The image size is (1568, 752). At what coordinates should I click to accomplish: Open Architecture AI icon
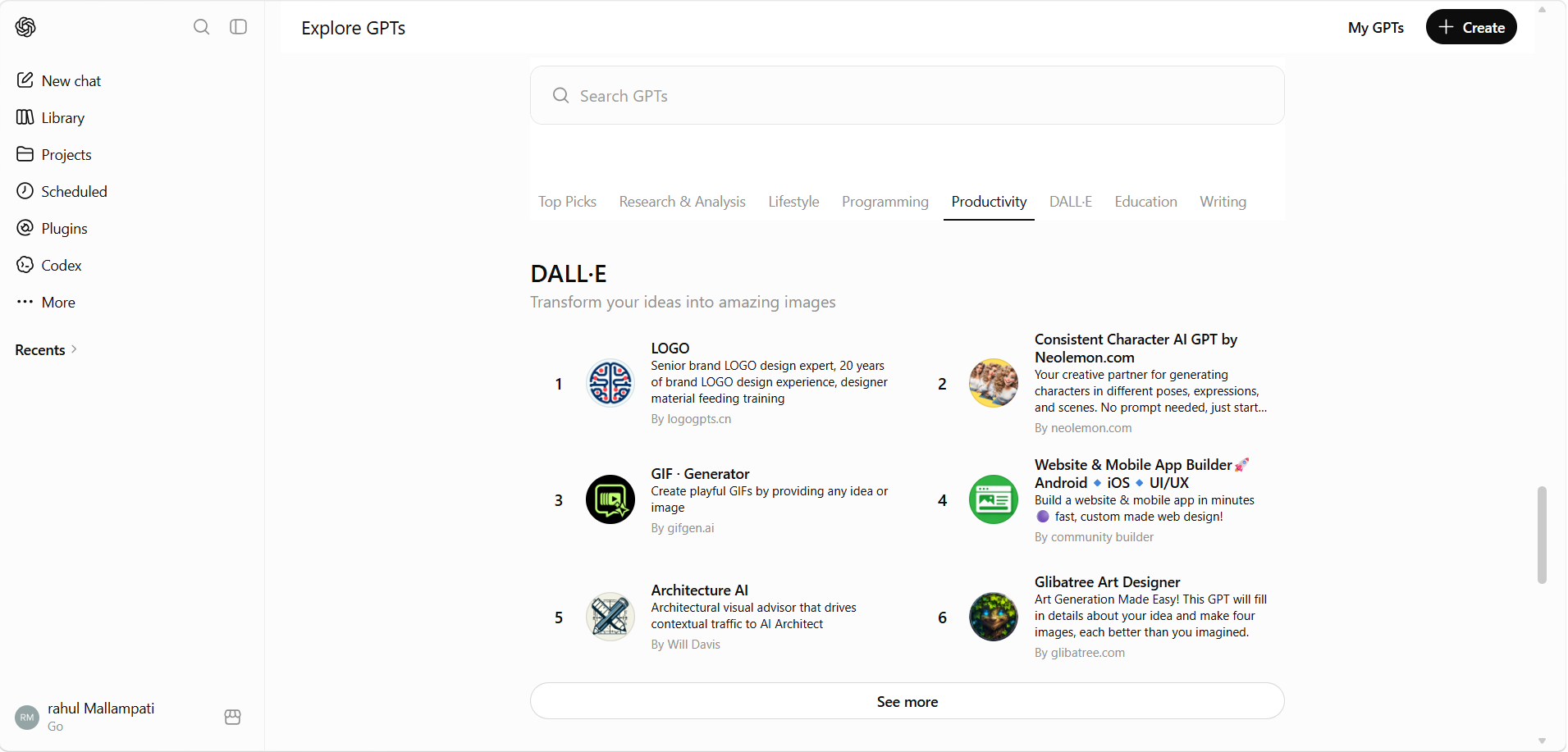pyautogui.click(x=610, y=617)
